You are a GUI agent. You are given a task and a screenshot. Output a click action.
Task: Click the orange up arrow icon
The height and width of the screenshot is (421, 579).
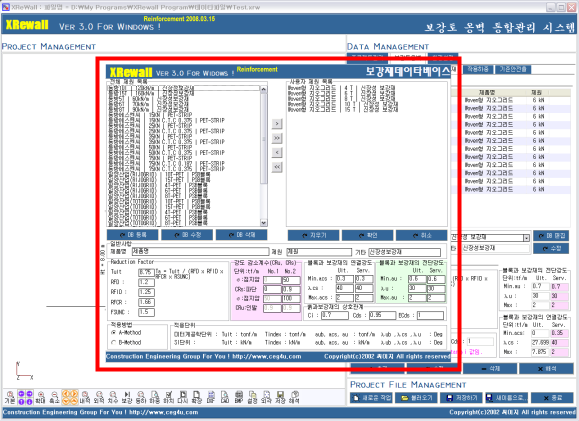[x=74, y=401]
